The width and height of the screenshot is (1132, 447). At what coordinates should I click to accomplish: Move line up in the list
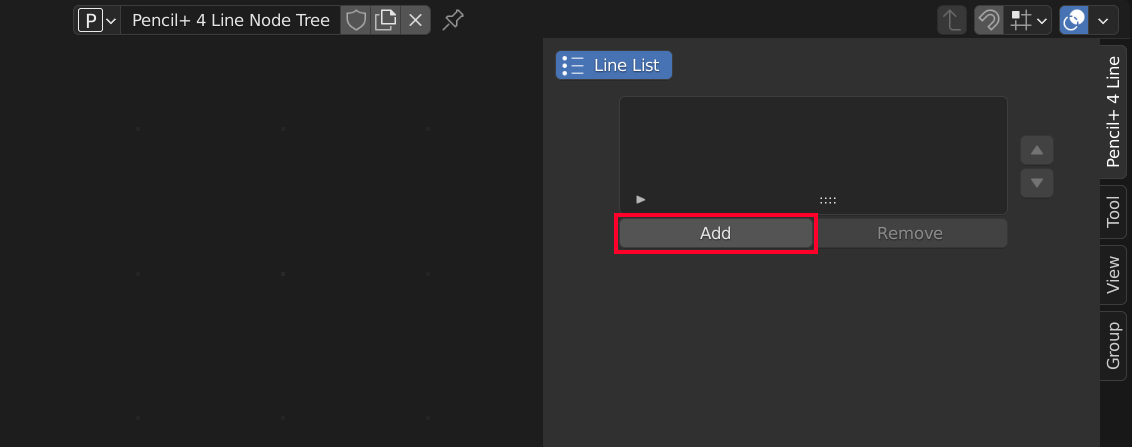(1037, 151)
